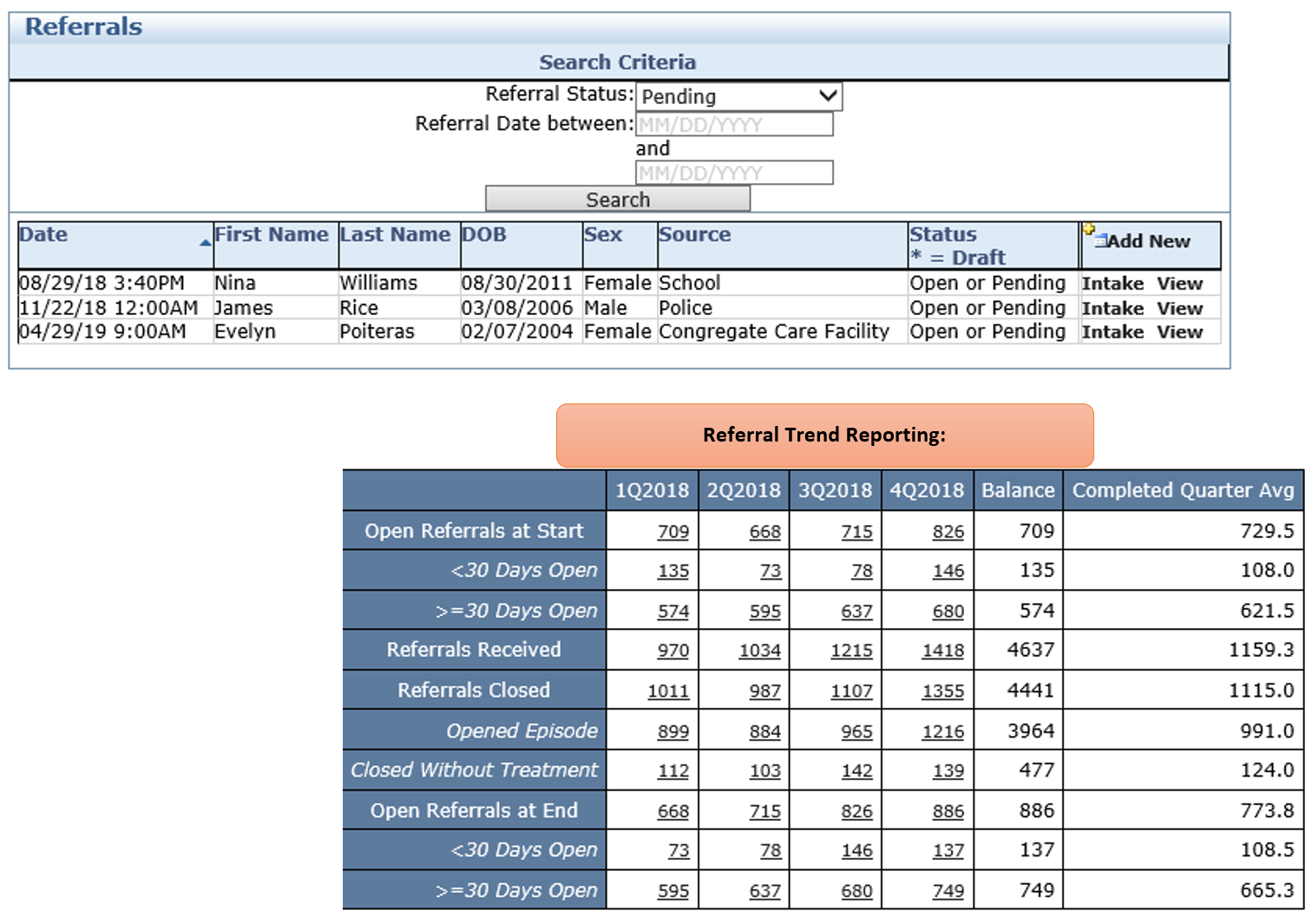Open 3Q2018 Referrals Received value 1215

tap(851, 650)
